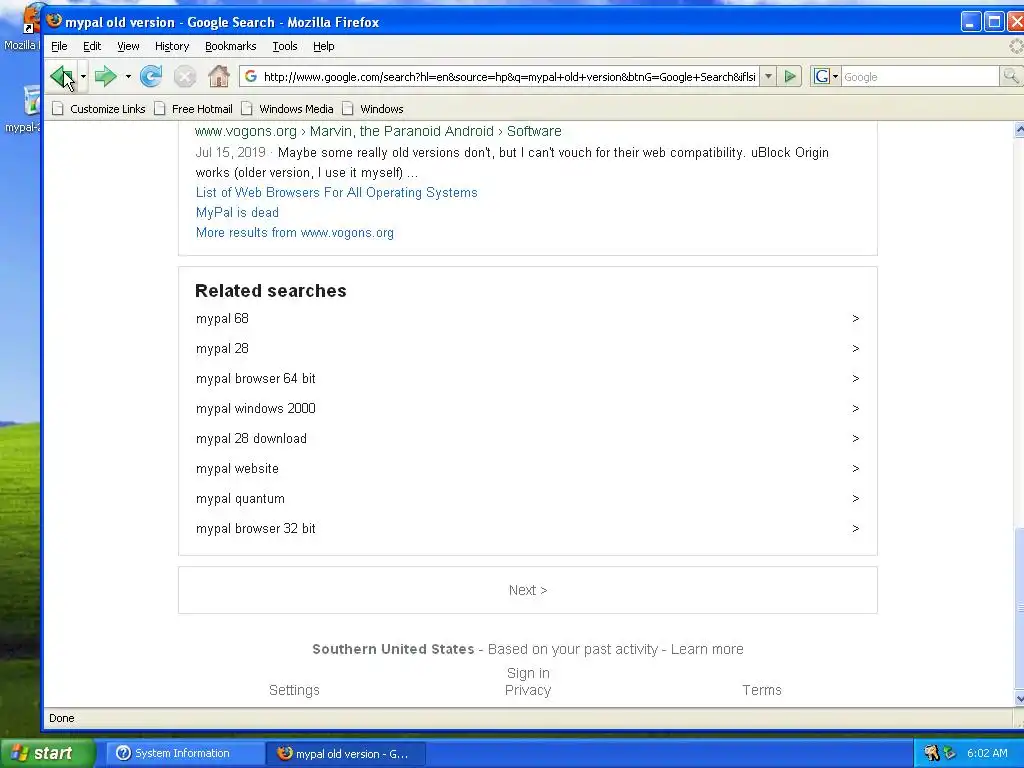
Task: Open the Start menu
Action: 48,753
